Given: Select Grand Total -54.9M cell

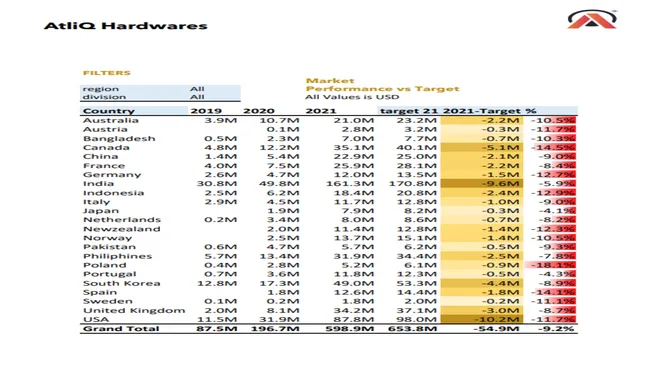Looking at the screenshot, I should tap(497, 329).
